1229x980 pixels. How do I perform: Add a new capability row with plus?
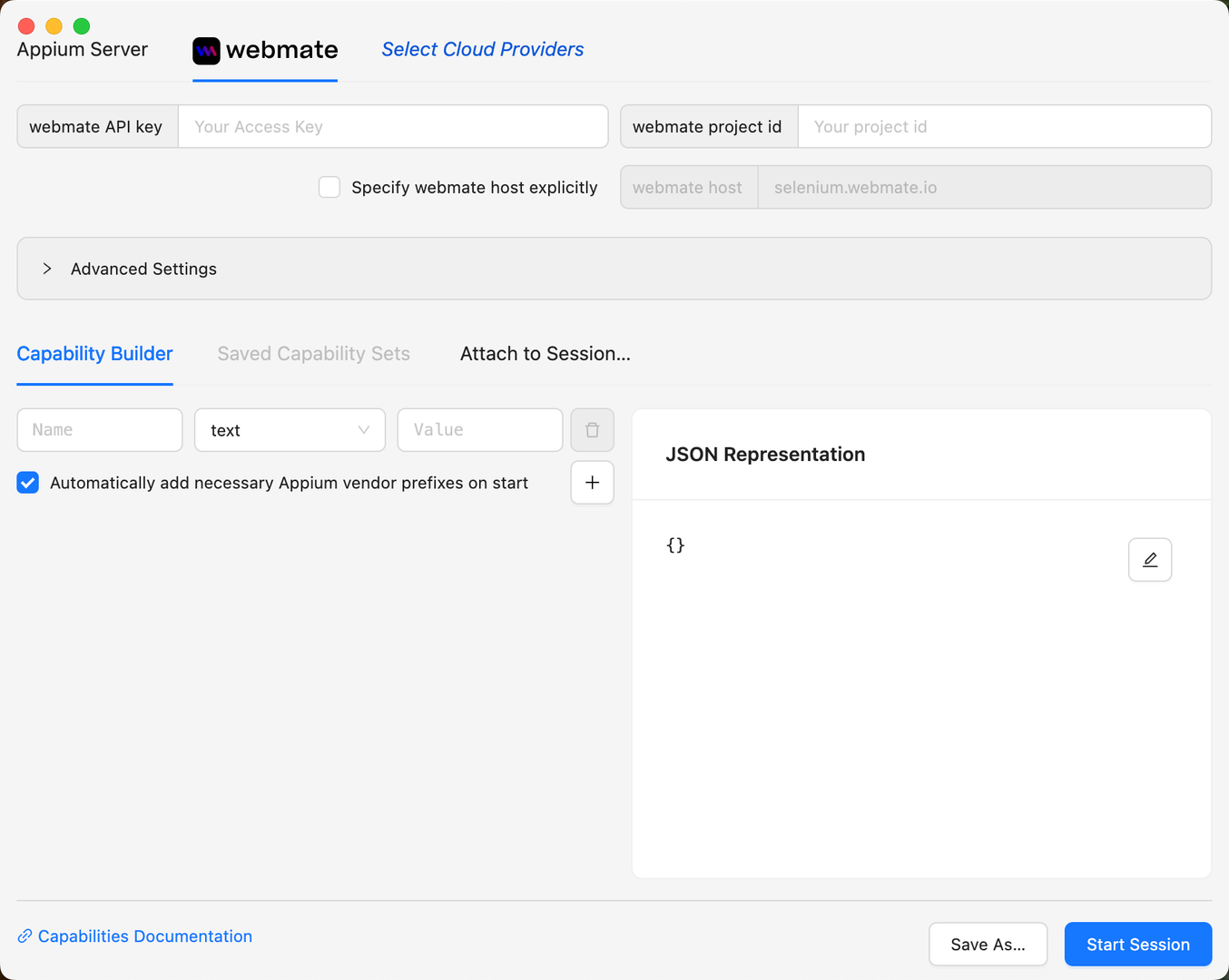pyautogui.click(x=592, y=483)
